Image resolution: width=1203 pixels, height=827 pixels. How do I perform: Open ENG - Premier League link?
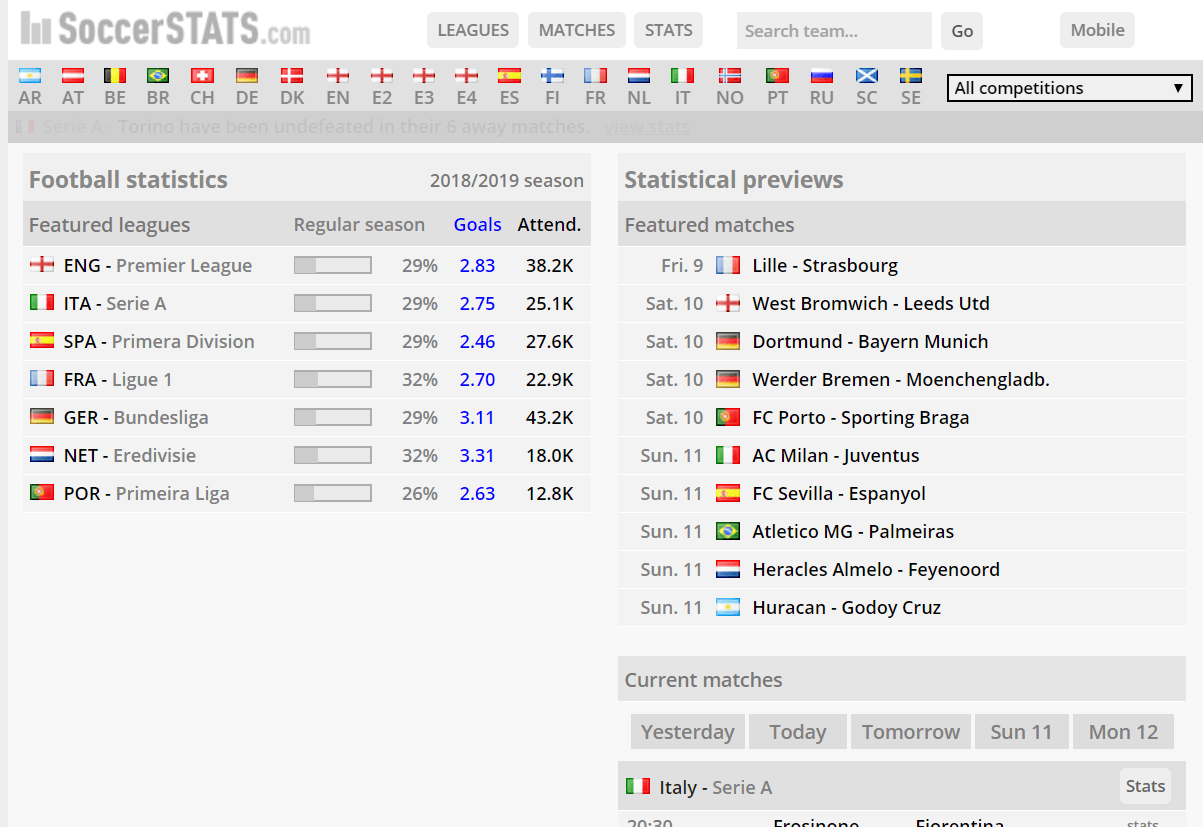157,265
